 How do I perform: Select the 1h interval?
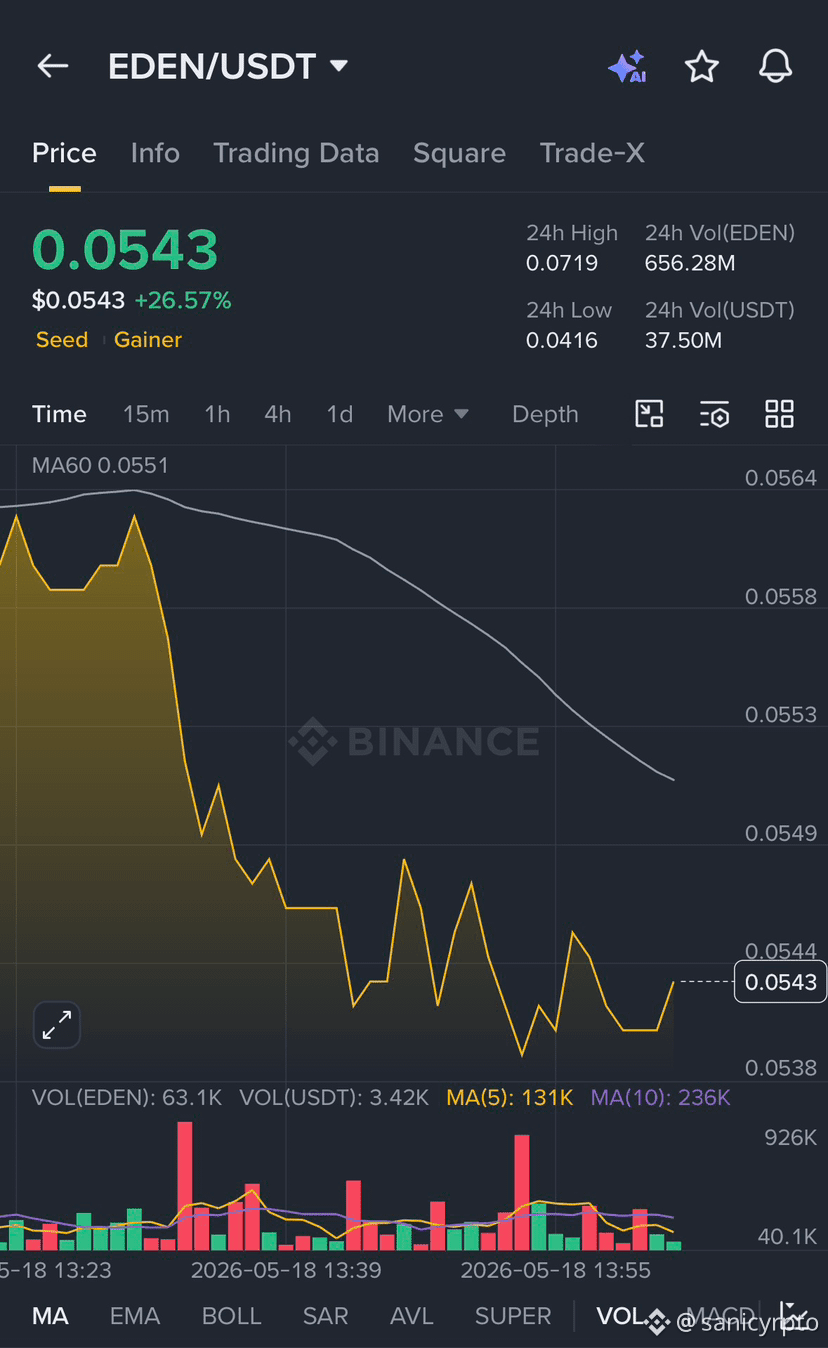[217, 414]
